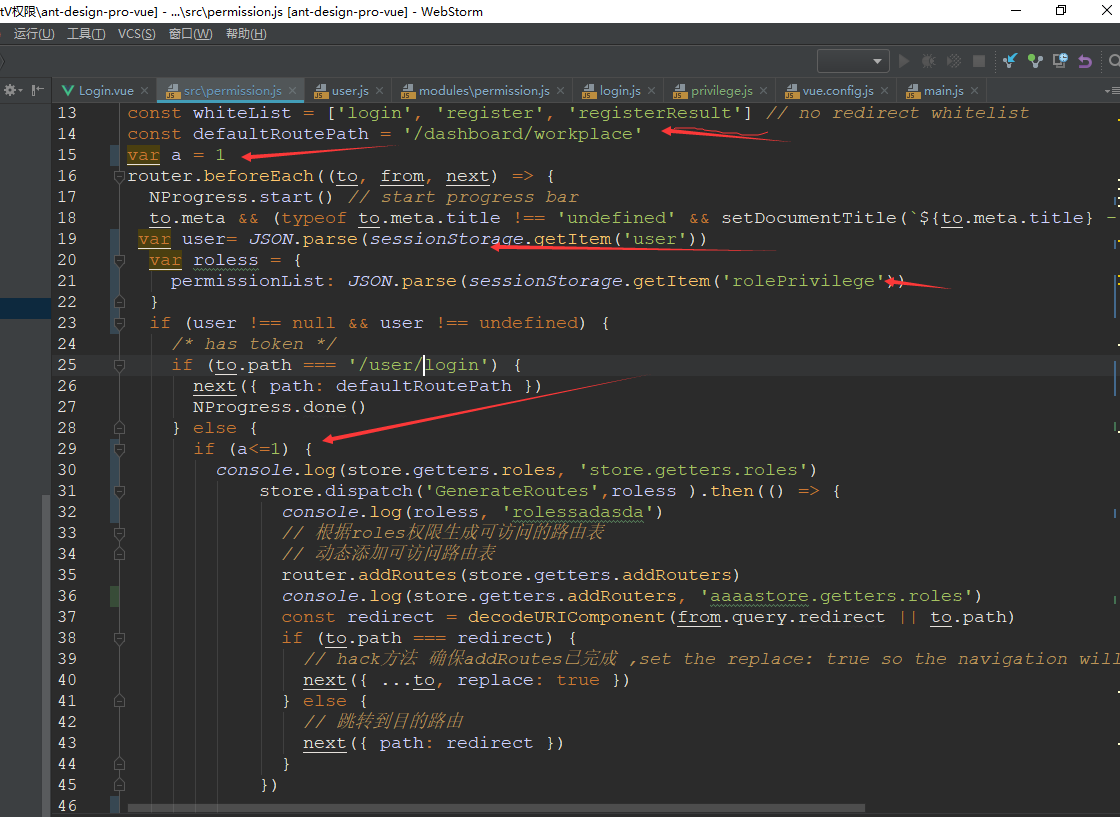Click 'rolePrivilege' string on line 21
The height and width of the screenshot is (817, 1120).
coord(804,281)
